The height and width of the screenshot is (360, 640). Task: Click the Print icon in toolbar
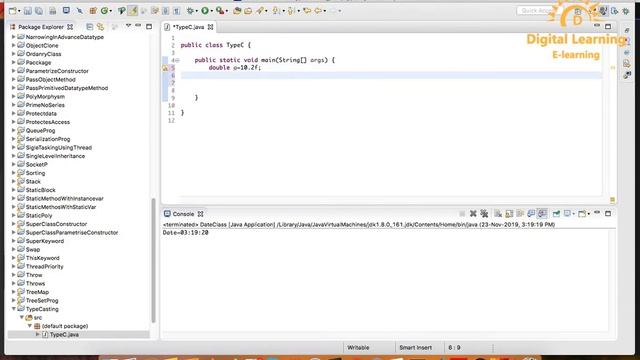(53, 11)
